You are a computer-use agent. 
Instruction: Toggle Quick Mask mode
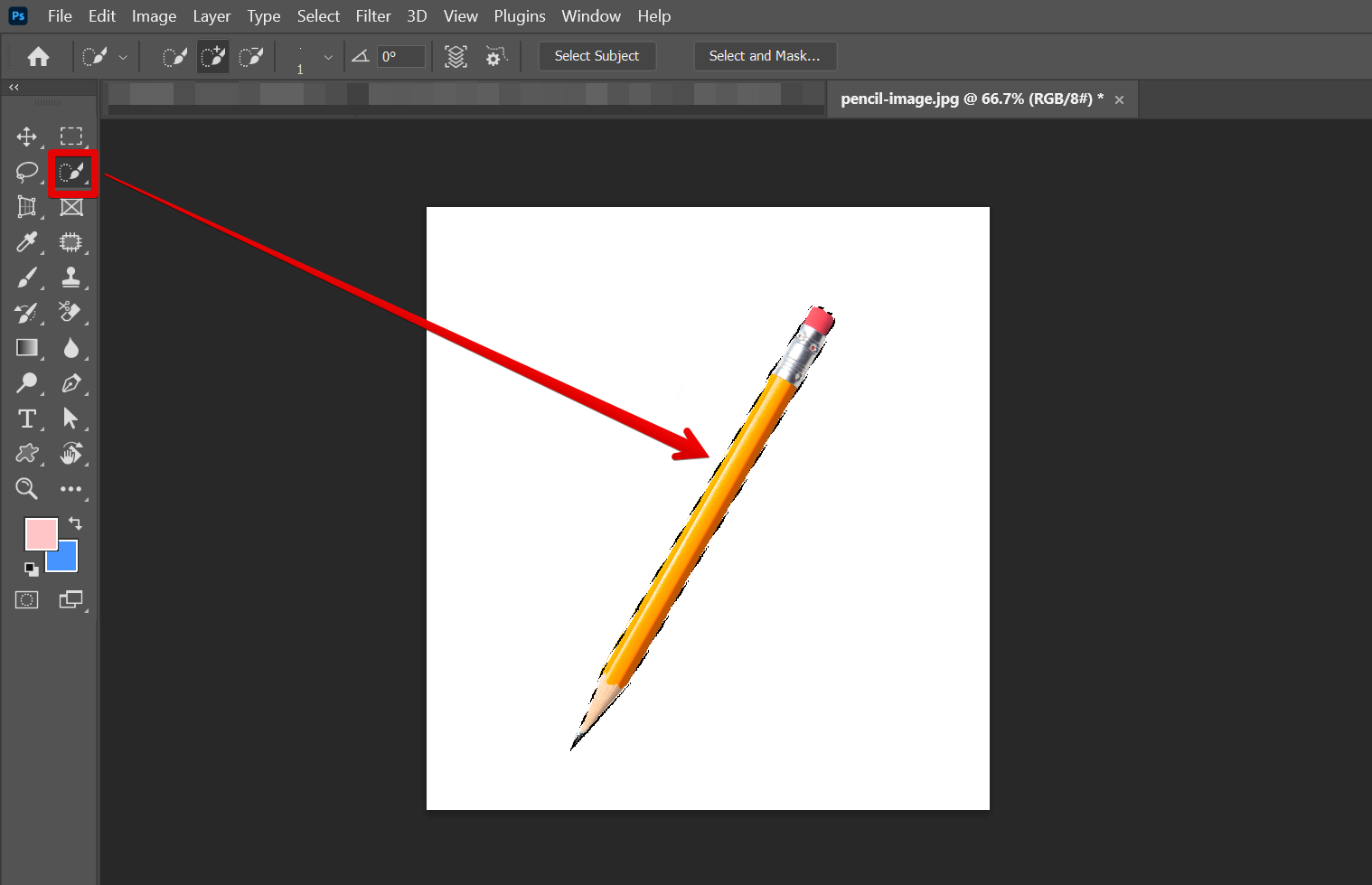coord(26,600)
